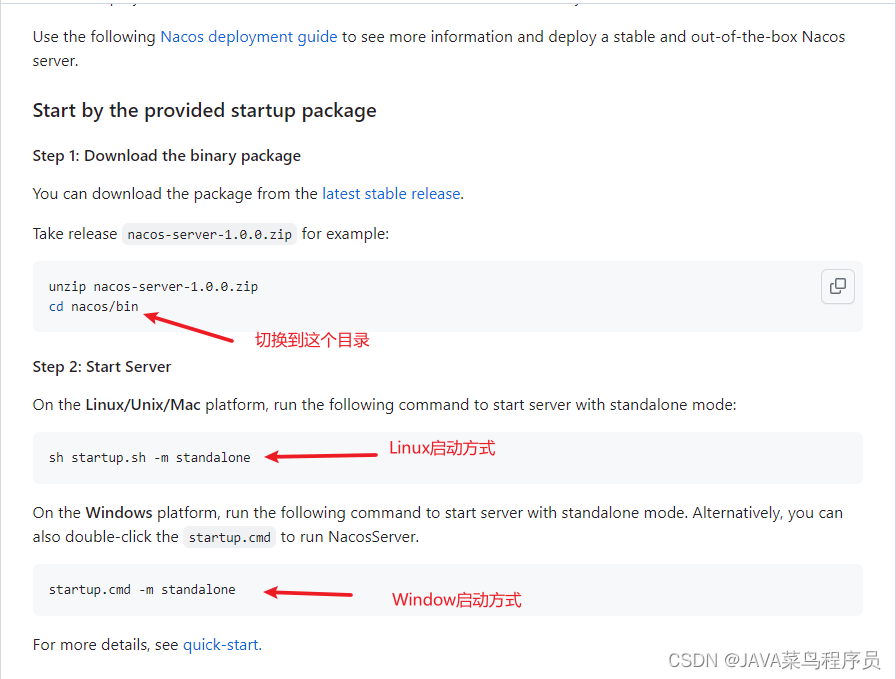
Task: Click the 'unzip nacos-server-1.0.0.zip' command line
Action: 153,286
